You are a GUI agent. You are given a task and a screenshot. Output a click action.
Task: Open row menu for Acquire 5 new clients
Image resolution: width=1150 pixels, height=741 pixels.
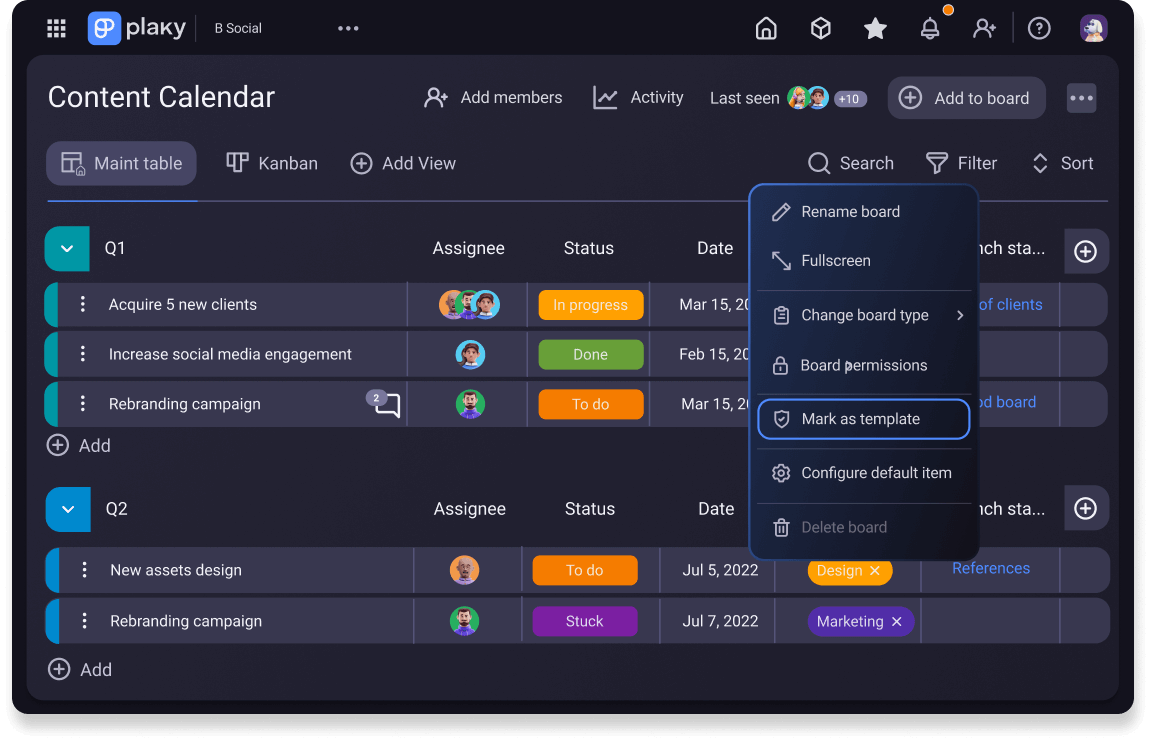(83, 305)
